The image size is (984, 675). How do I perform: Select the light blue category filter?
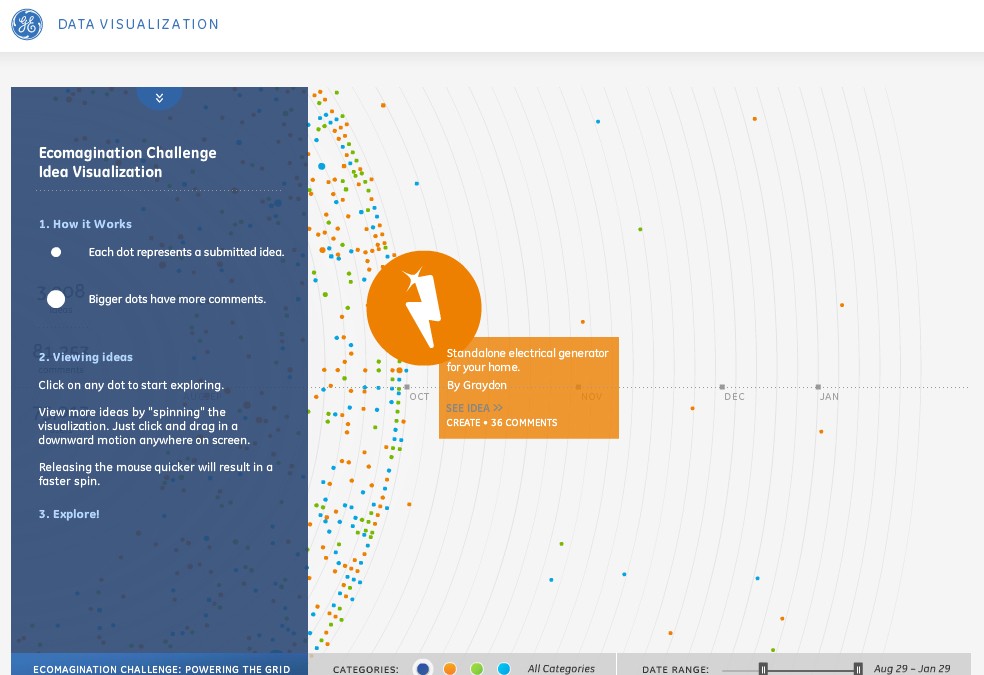[504, 669]
